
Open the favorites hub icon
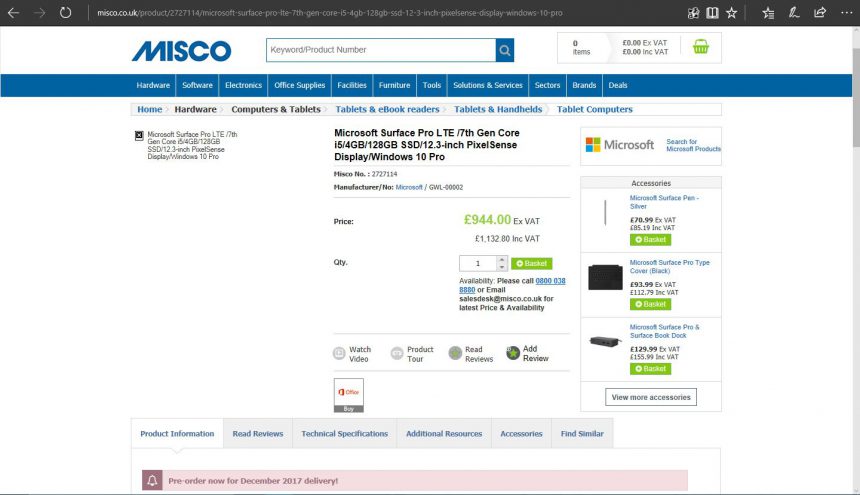(x=768, y=13)
